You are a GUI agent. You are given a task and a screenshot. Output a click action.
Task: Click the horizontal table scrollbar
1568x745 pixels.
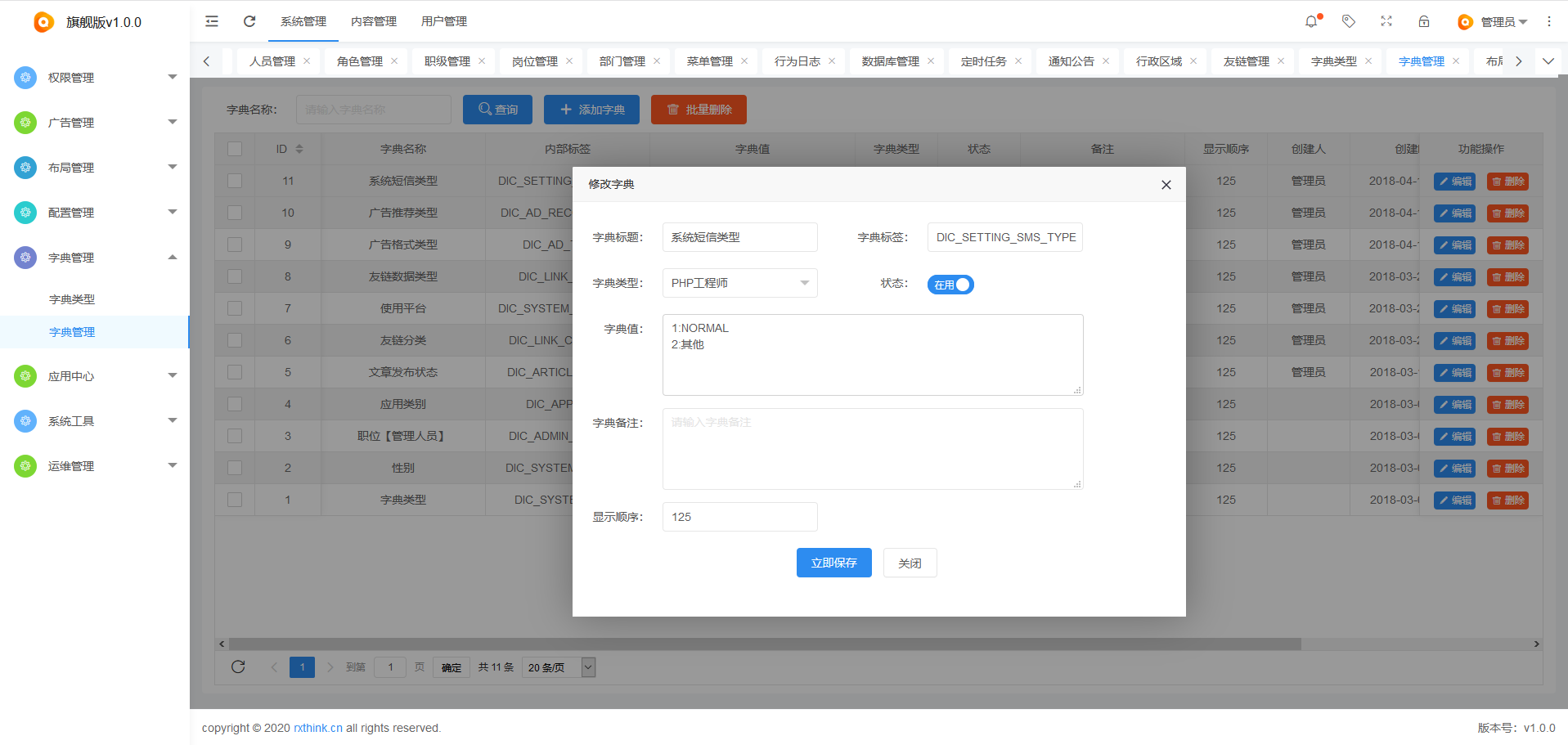click(x=765, y=644)
